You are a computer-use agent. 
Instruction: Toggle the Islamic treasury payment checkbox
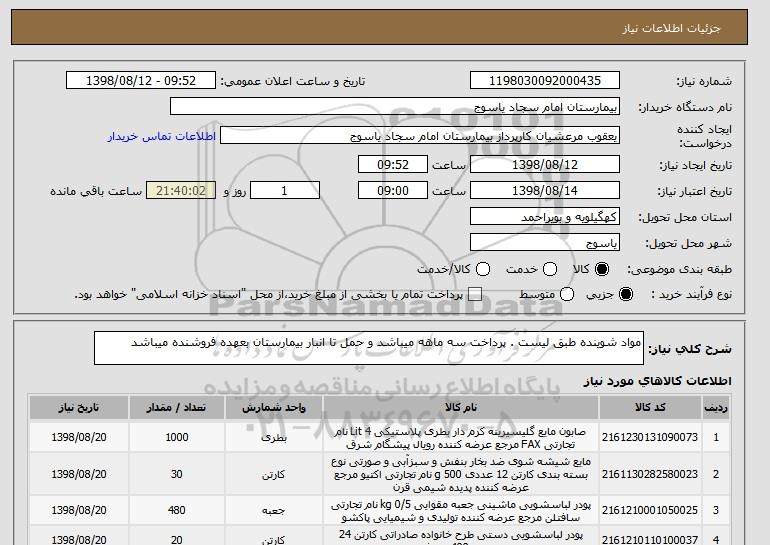[475, 294]
